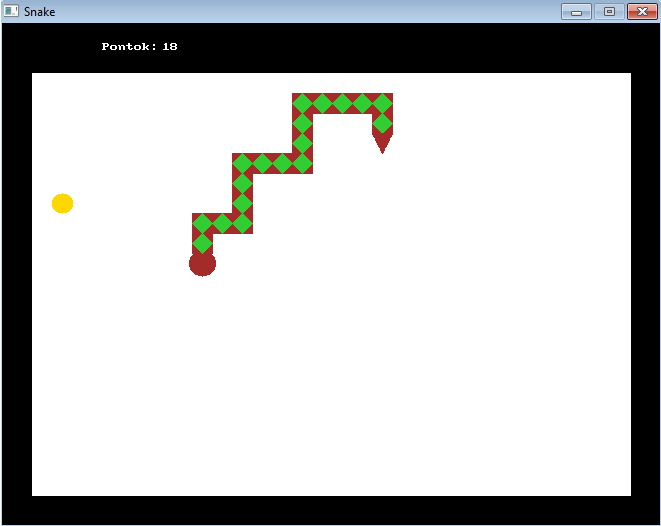Click the number 18 in the score
Screen dimensions: 661x526
[x=170, y=46]
